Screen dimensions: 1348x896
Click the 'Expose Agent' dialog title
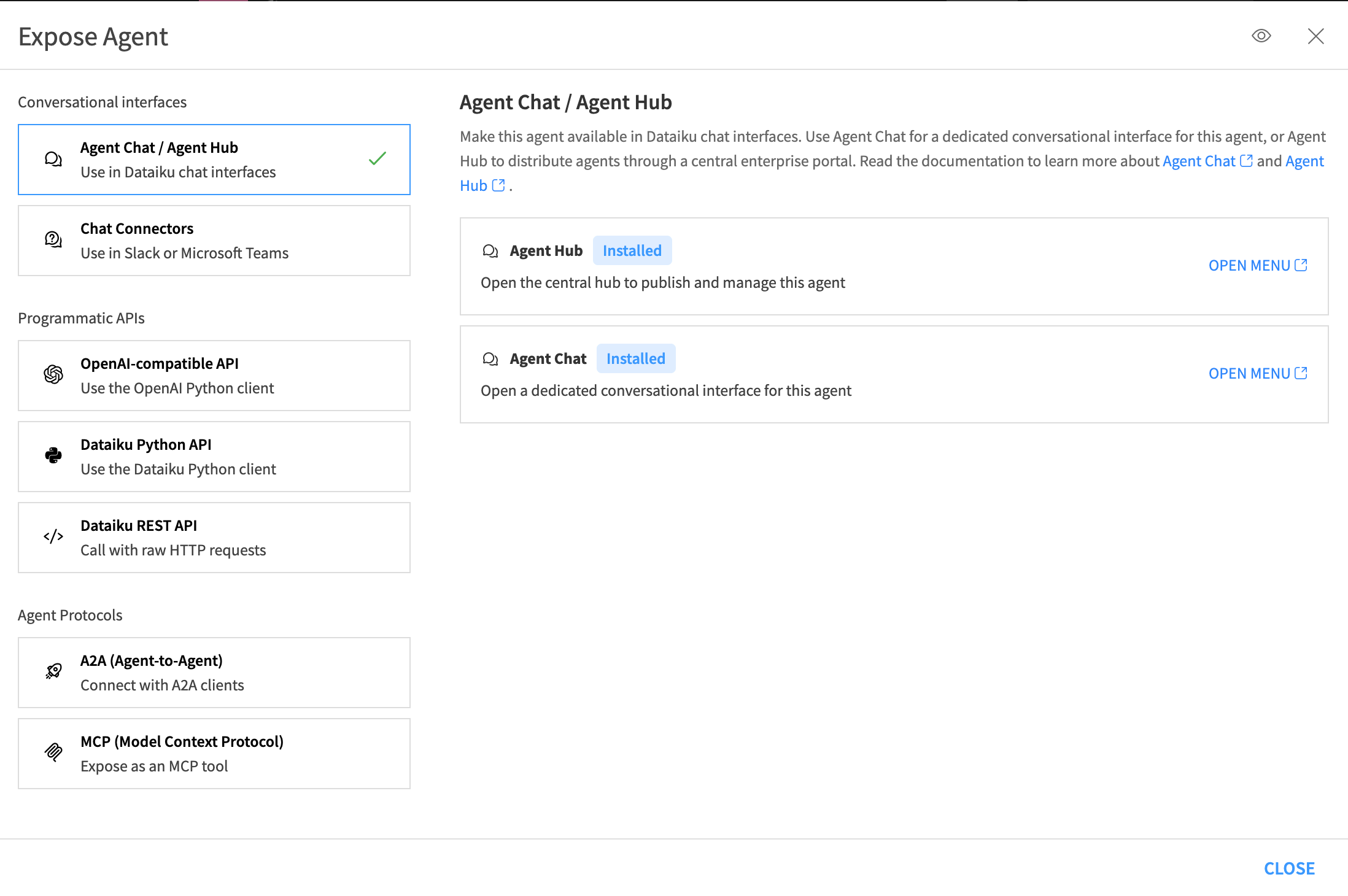93,37
